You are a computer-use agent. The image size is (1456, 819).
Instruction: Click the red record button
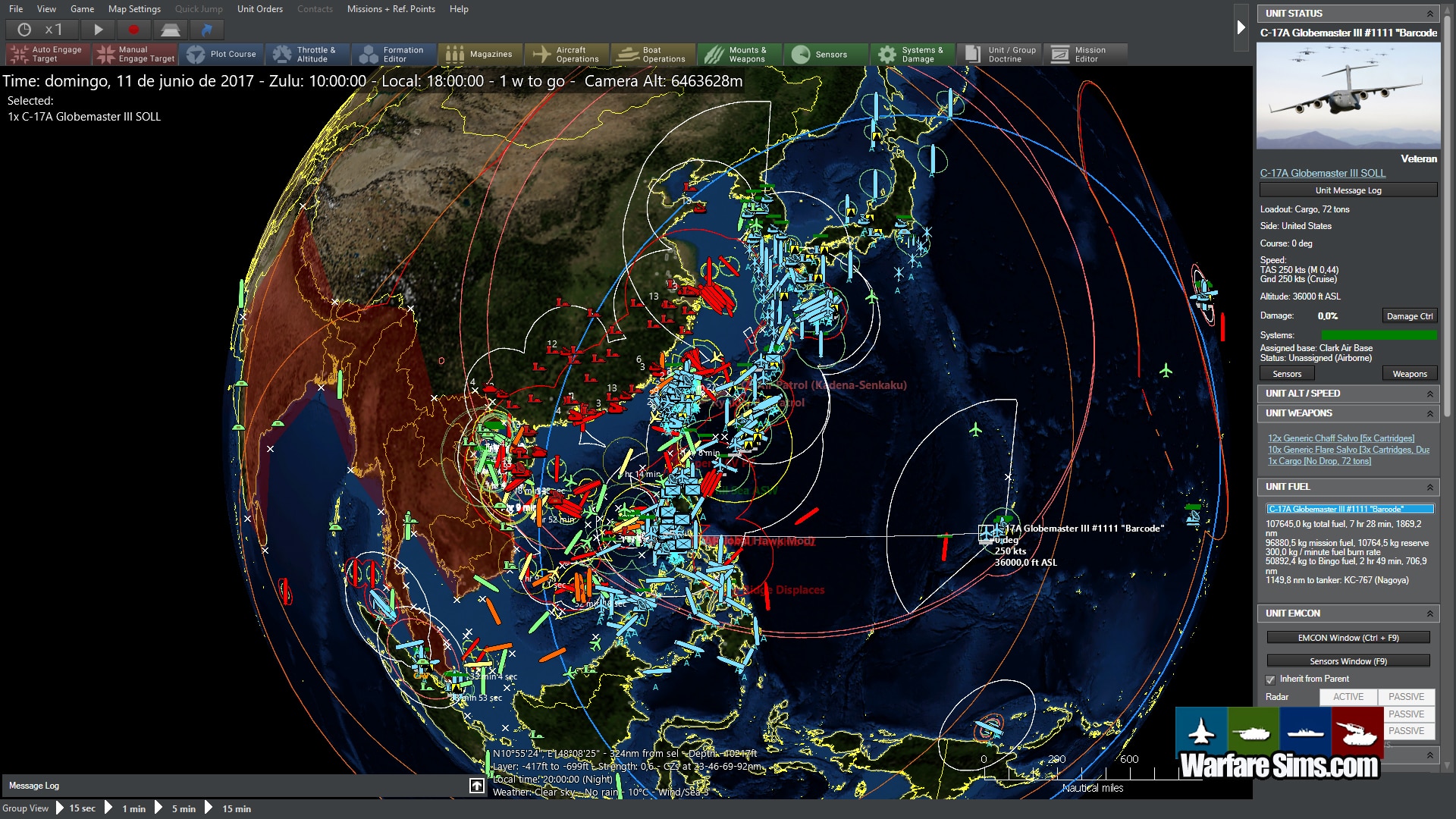(x=134, y=30)
